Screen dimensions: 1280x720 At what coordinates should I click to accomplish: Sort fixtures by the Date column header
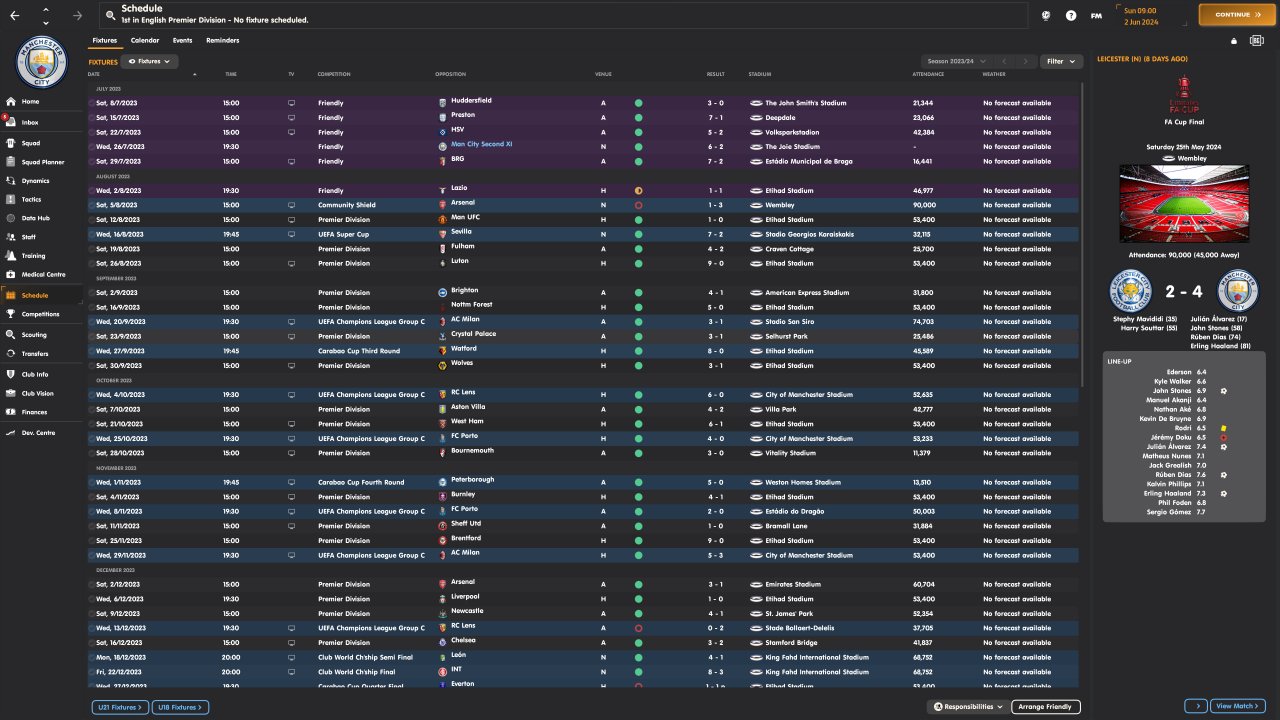94,75
